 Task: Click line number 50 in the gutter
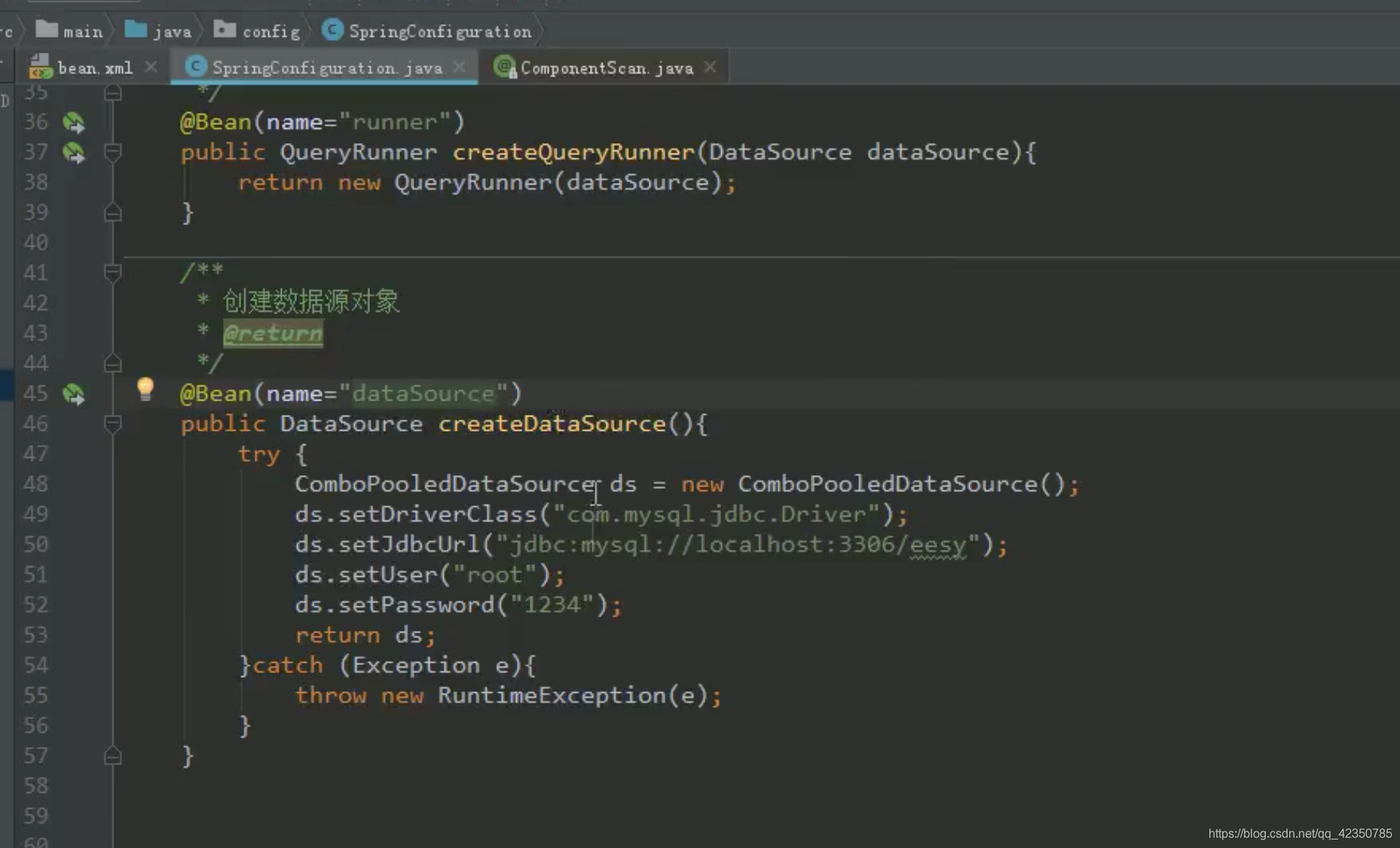(x=35, y=544)
